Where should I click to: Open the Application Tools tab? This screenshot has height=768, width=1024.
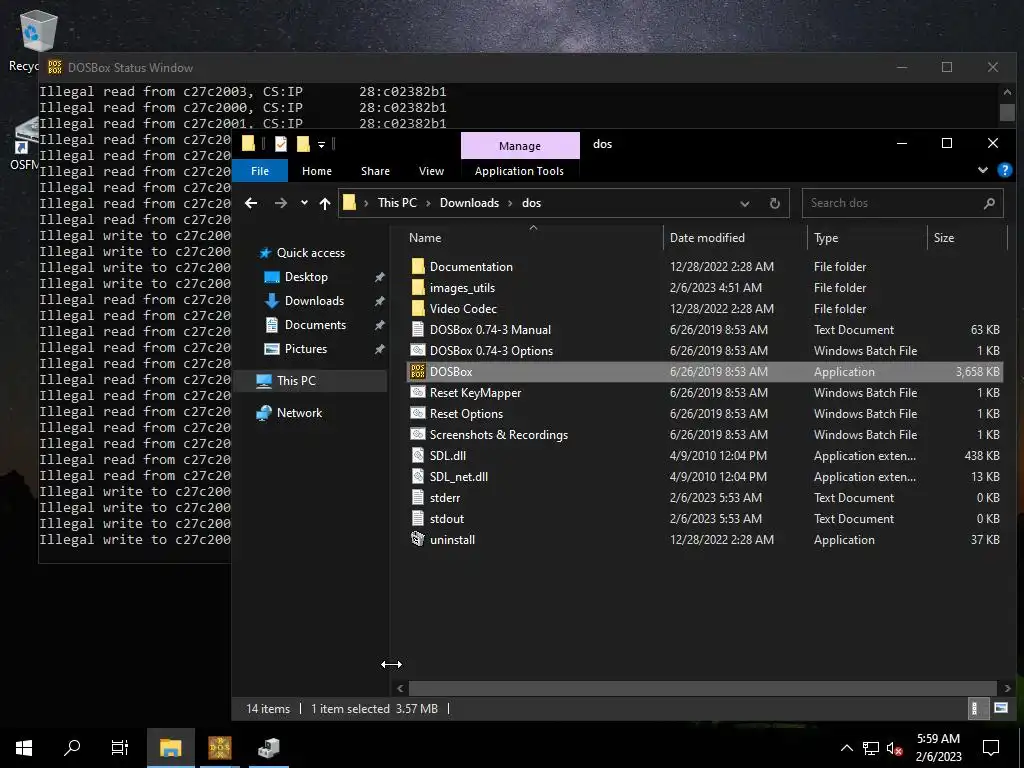pyautogui.click(x=519, y=170)
